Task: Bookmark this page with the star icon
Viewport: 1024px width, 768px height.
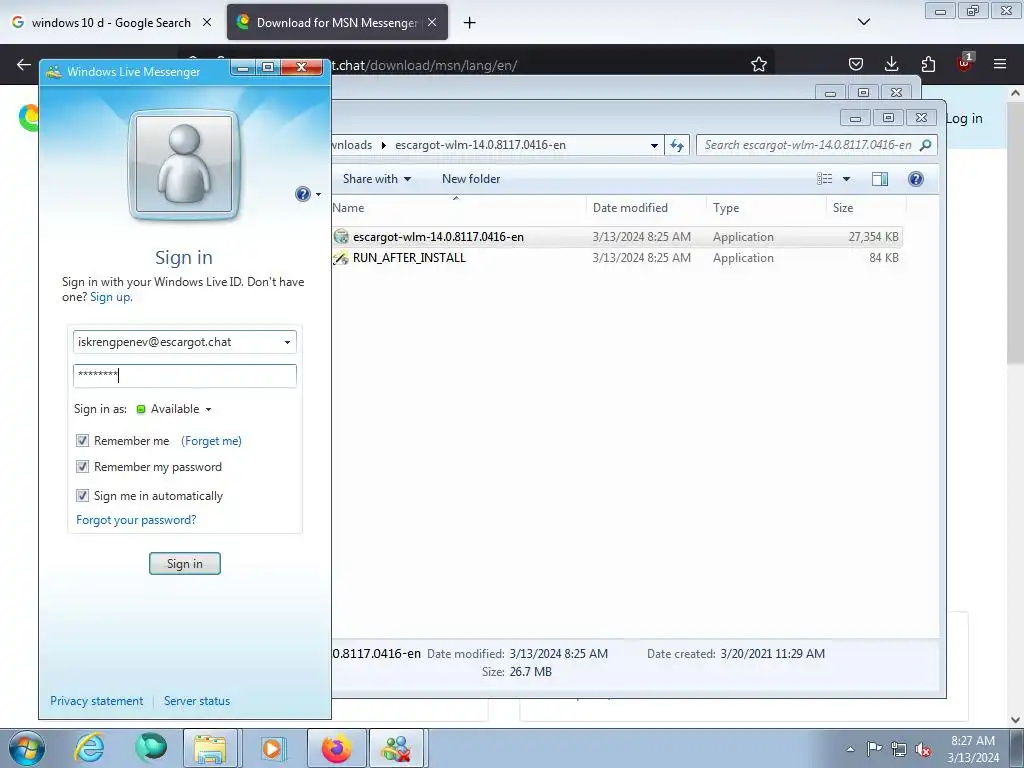Action: click(758, 64)
